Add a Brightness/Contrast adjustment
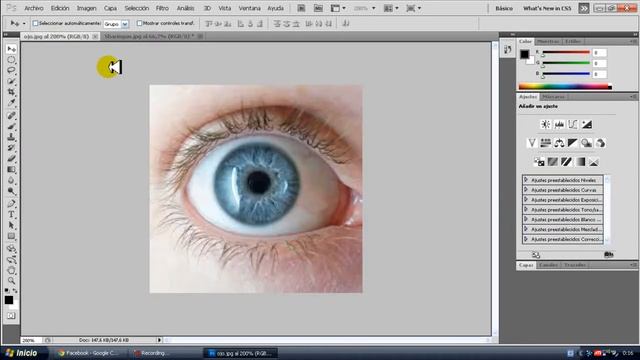Screen dimensions: 640x360 545,124
